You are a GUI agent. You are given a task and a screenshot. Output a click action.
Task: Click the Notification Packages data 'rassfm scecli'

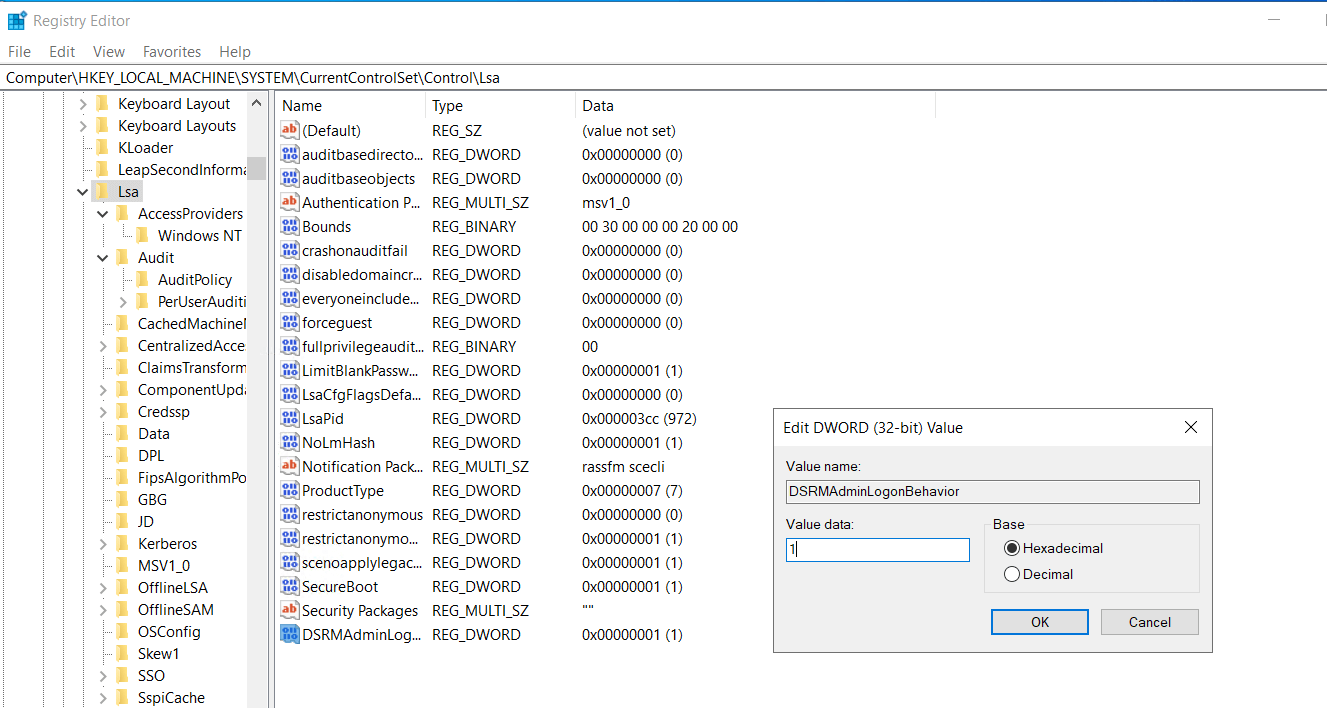click(x=623, y=466)
